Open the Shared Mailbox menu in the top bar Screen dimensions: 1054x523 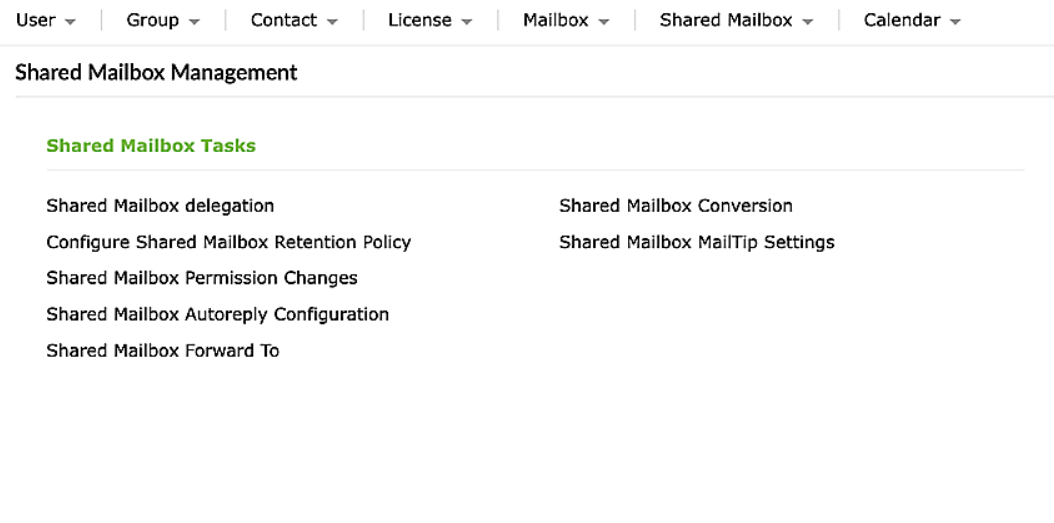[725, 21]
